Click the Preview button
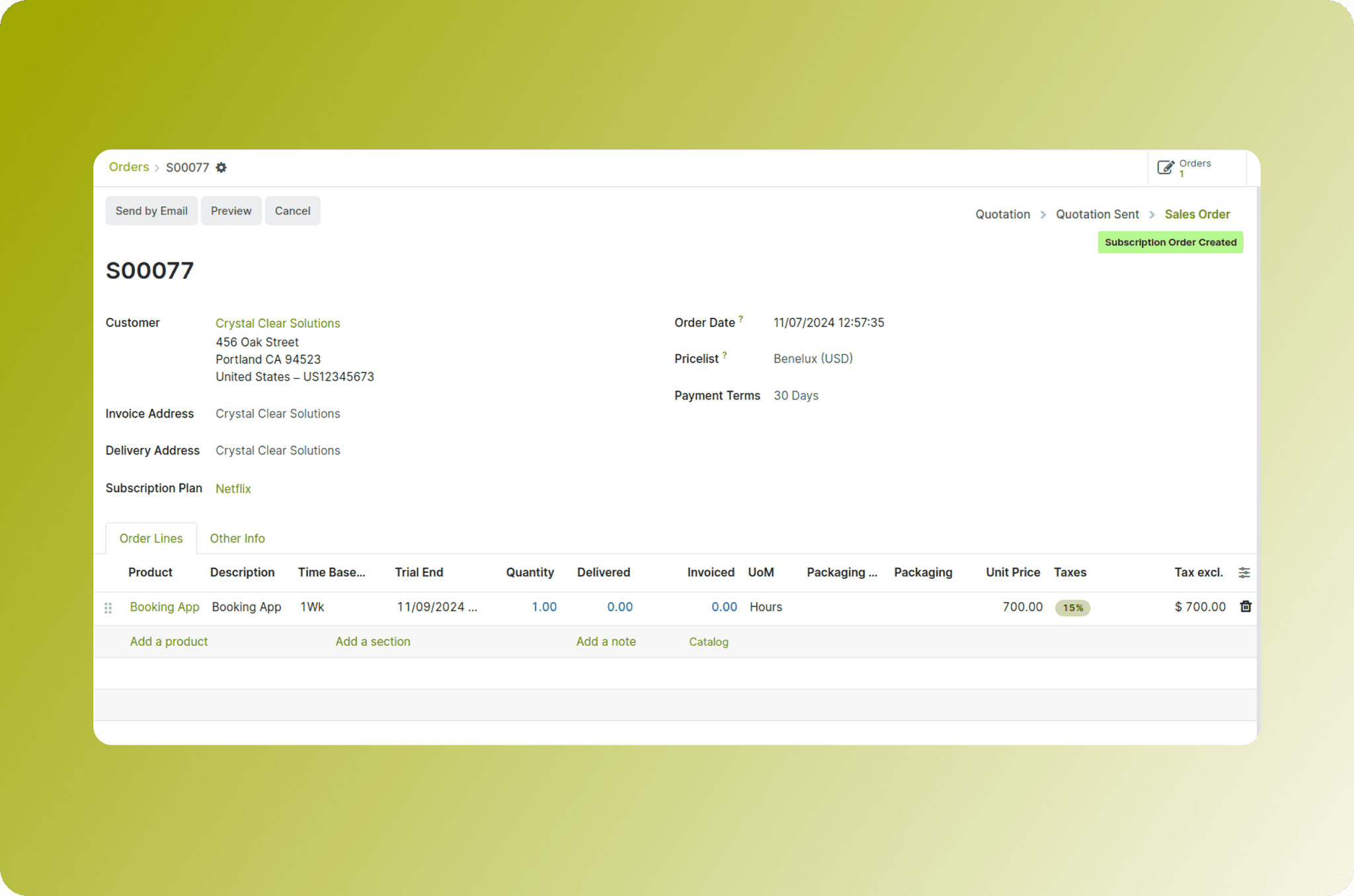The height and width of the screenshot is (896, 1354). [x=231, y=211]
